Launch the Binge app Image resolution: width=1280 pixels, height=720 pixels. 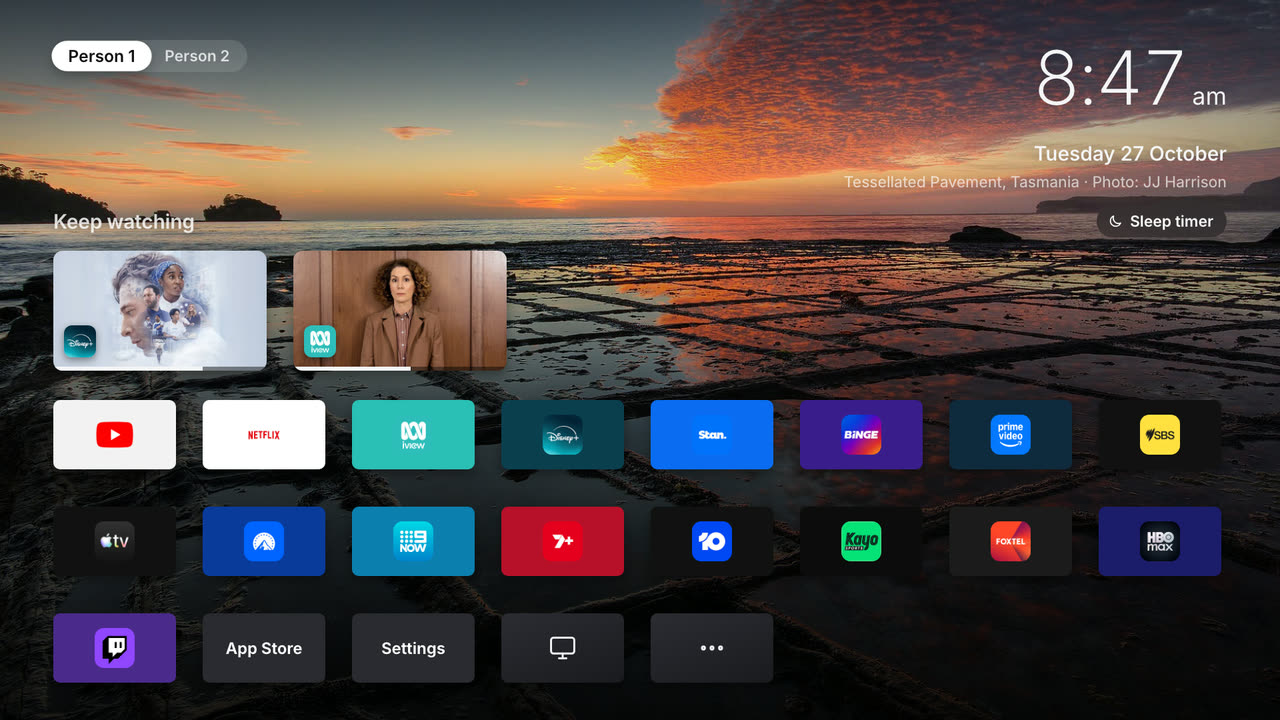(861, 435)
